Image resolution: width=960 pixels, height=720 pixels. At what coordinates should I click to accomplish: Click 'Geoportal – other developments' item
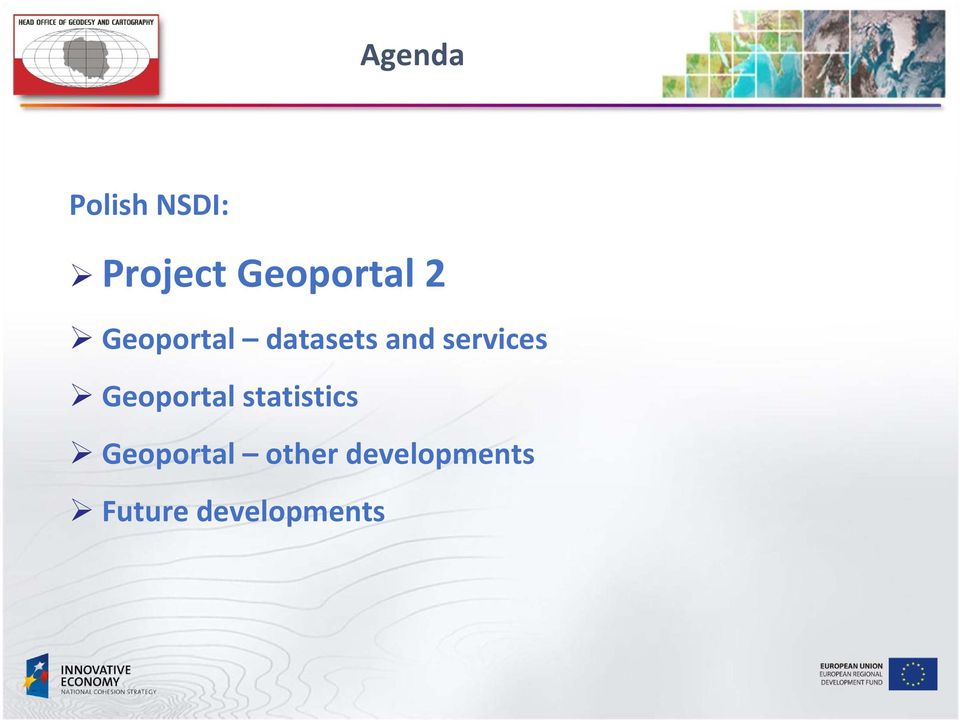click(x=318, y=454)
